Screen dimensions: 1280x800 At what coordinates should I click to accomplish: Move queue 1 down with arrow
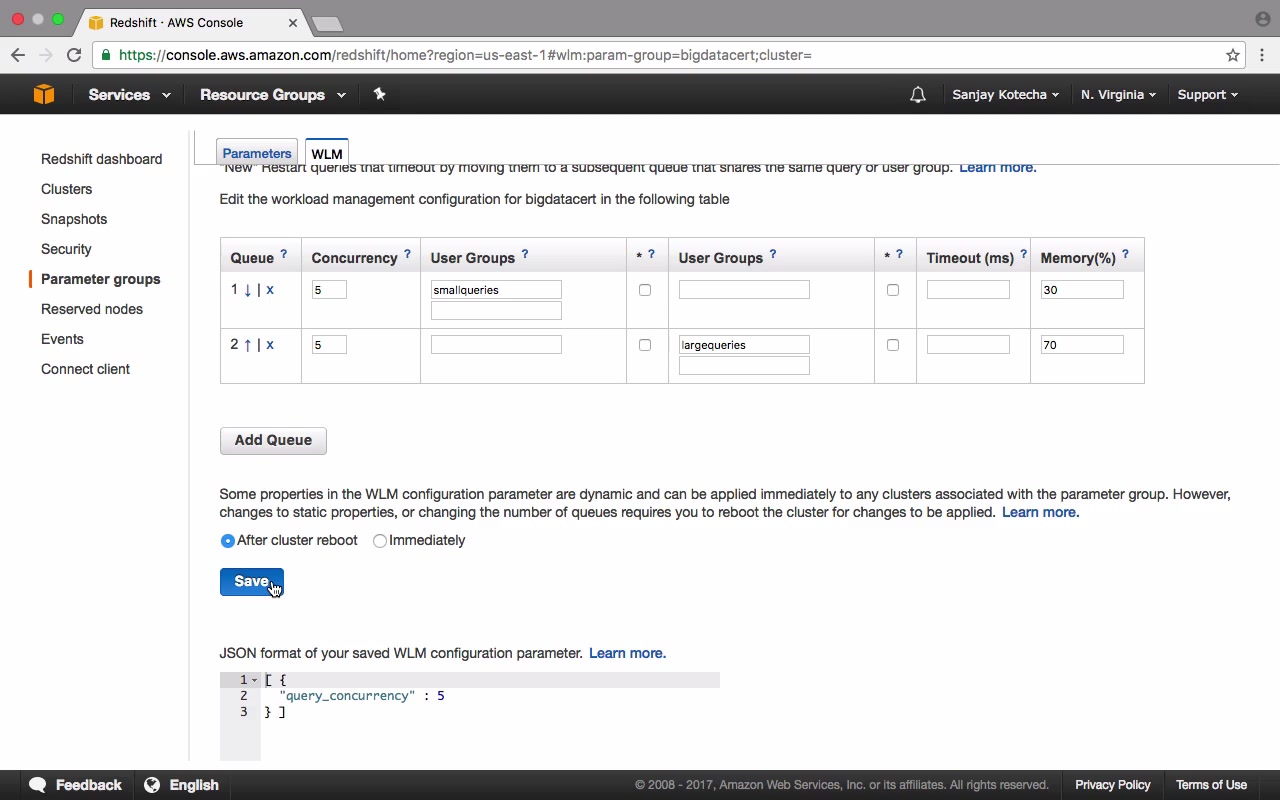point(248,290)
